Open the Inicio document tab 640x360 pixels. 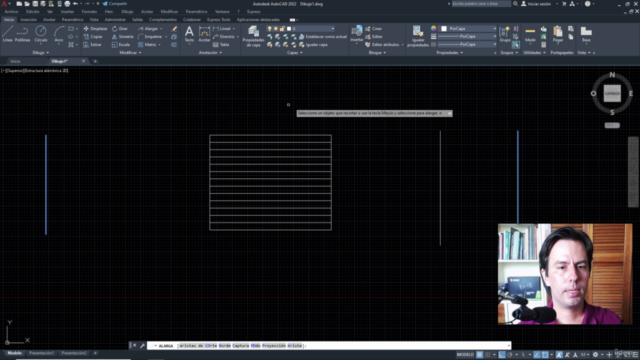coord(16,61)
